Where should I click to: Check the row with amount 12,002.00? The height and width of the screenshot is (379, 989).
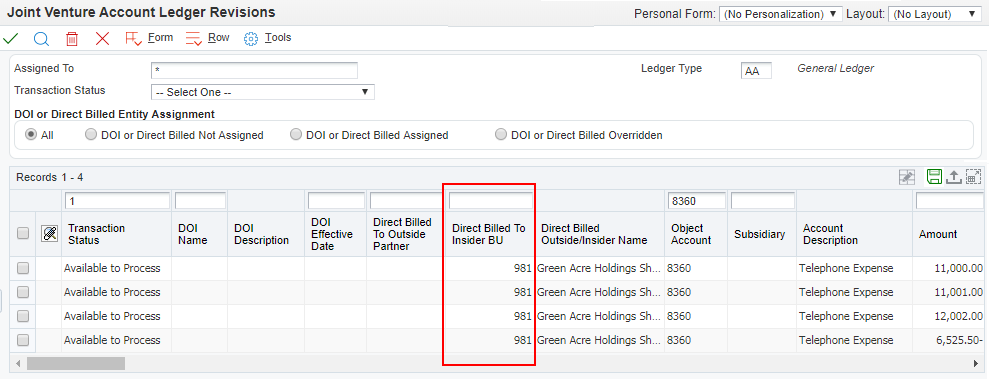(x=23, y=316)
